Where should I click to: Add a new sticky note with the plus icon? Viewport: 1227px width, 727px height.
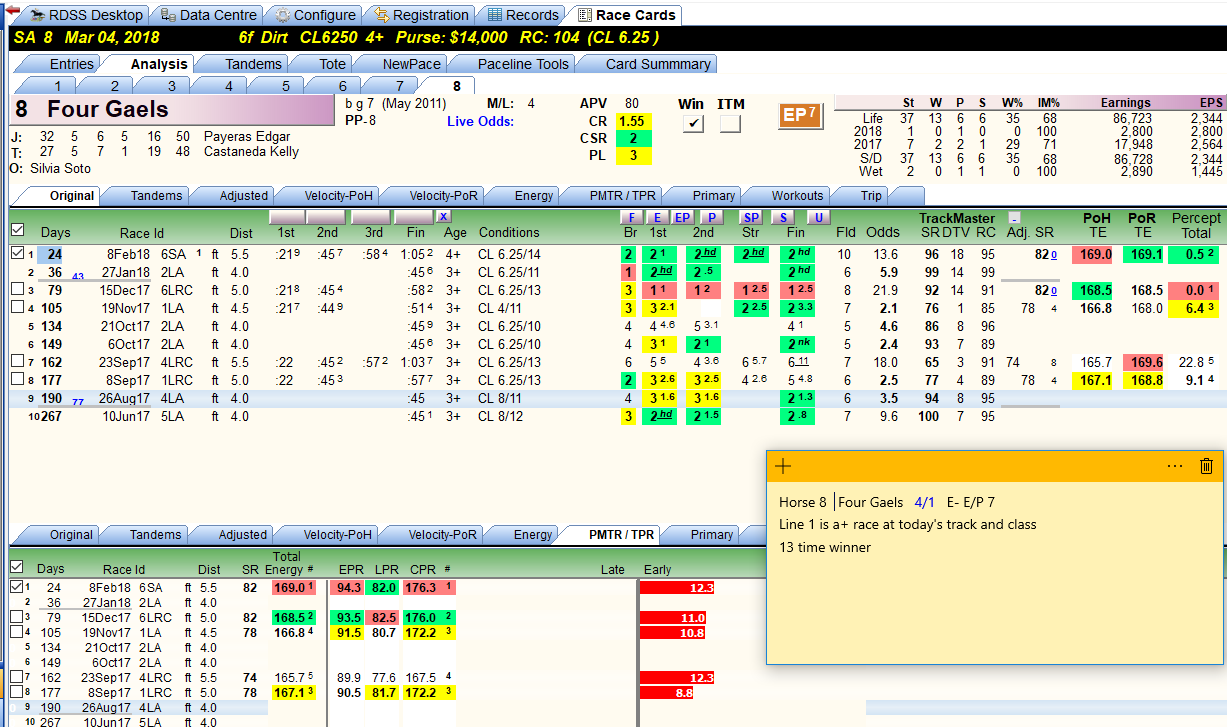(x=783, y=466)
